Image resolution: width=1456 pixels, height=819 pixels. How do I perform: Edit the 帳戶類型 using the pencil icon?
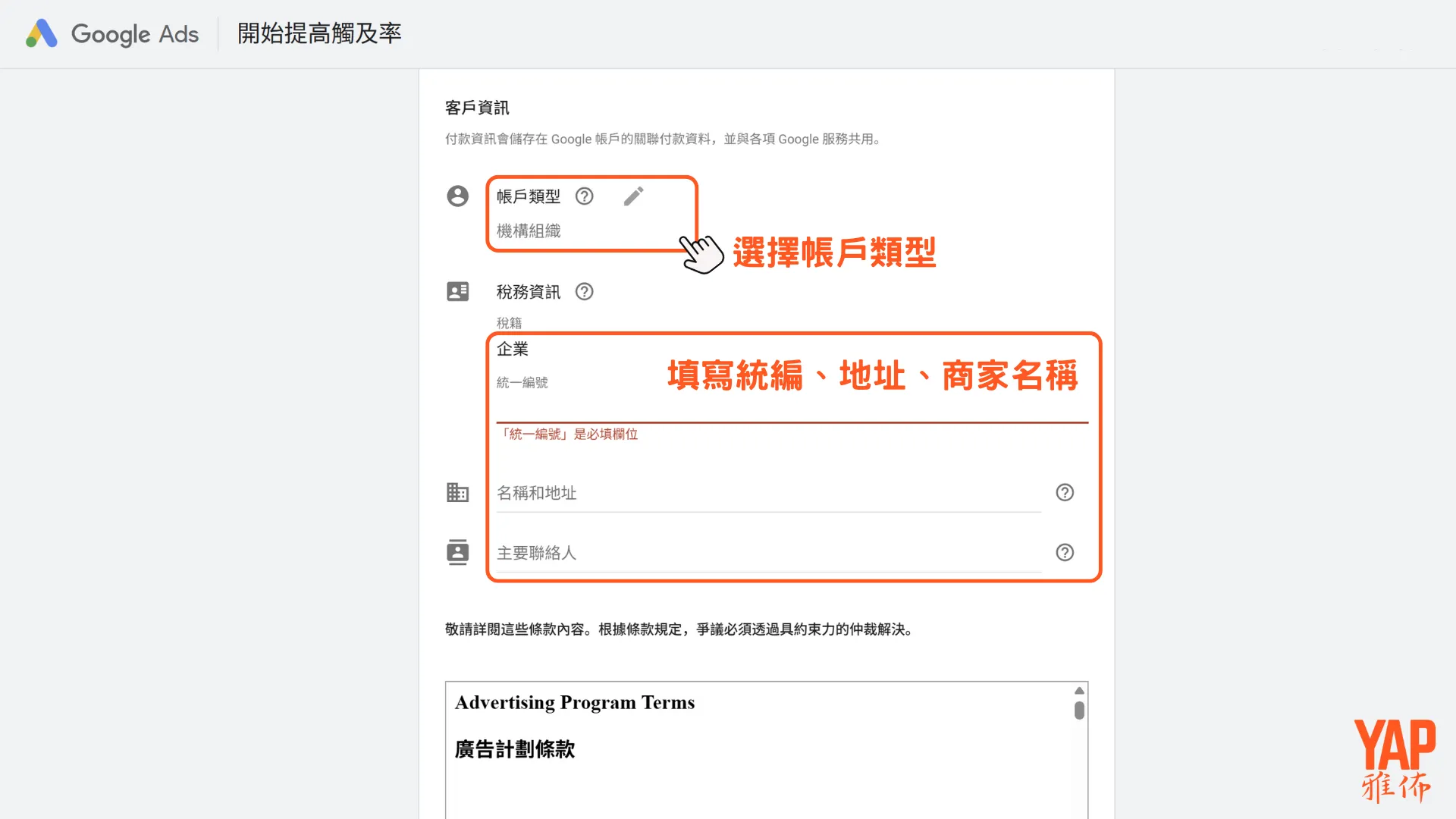[x=634, y=196]
